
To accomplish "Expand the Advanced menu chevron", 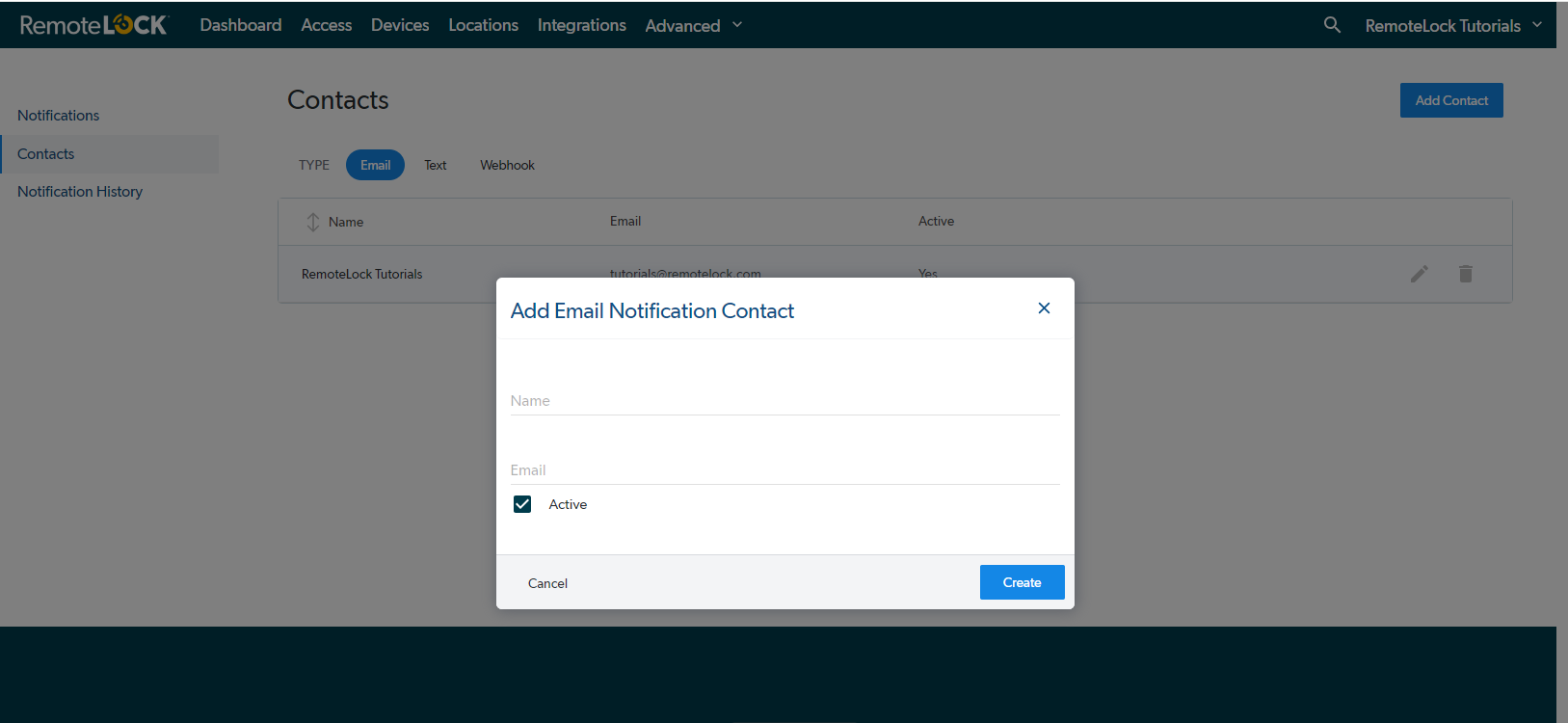I will [x=737, y=25].
